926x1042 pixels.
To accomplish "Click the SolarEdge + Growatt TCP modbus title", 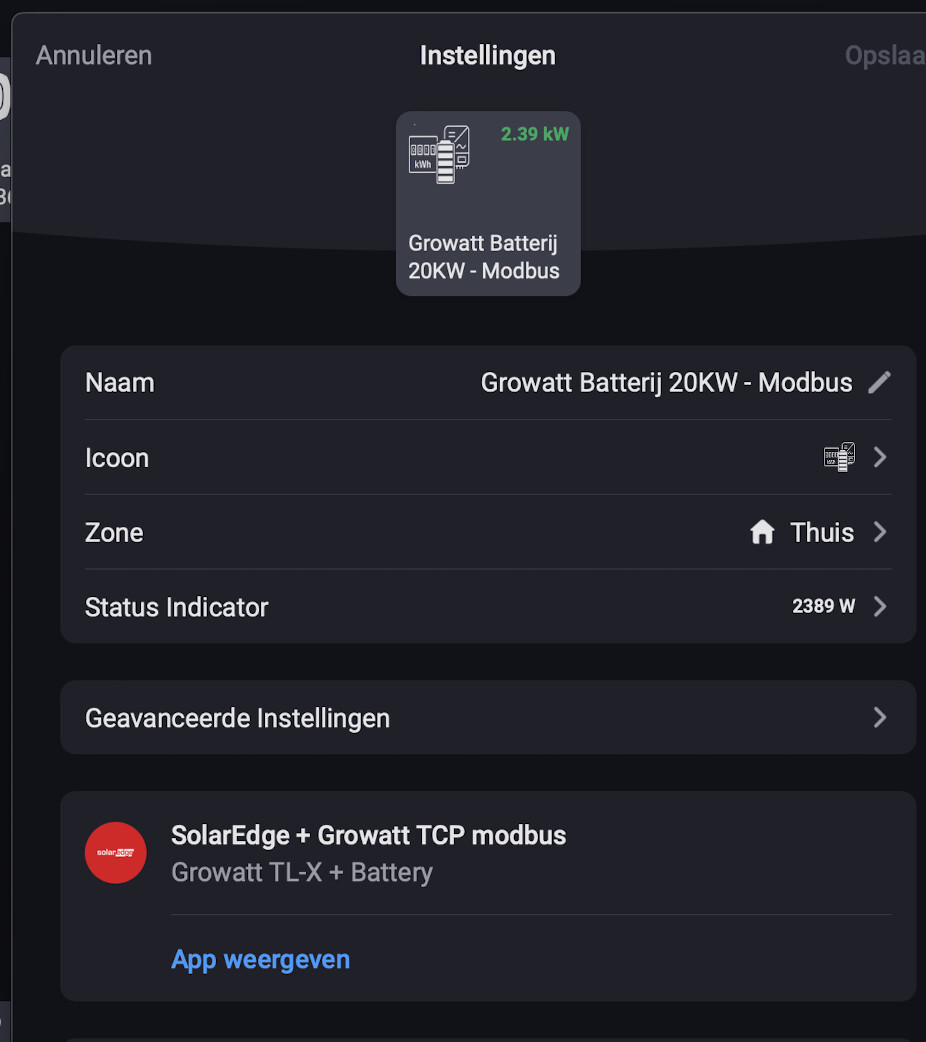I will pyautogui.click(x=368, y=835).
